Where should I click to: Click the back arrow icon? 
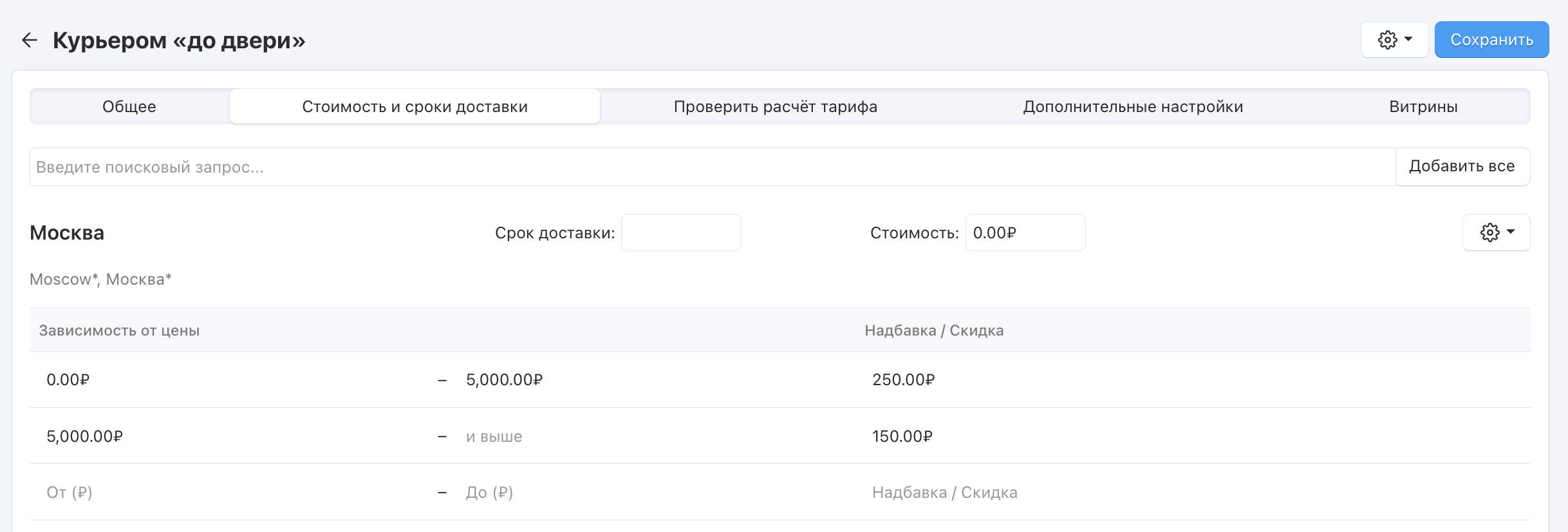pyautogui.click(x=30, y=40)
